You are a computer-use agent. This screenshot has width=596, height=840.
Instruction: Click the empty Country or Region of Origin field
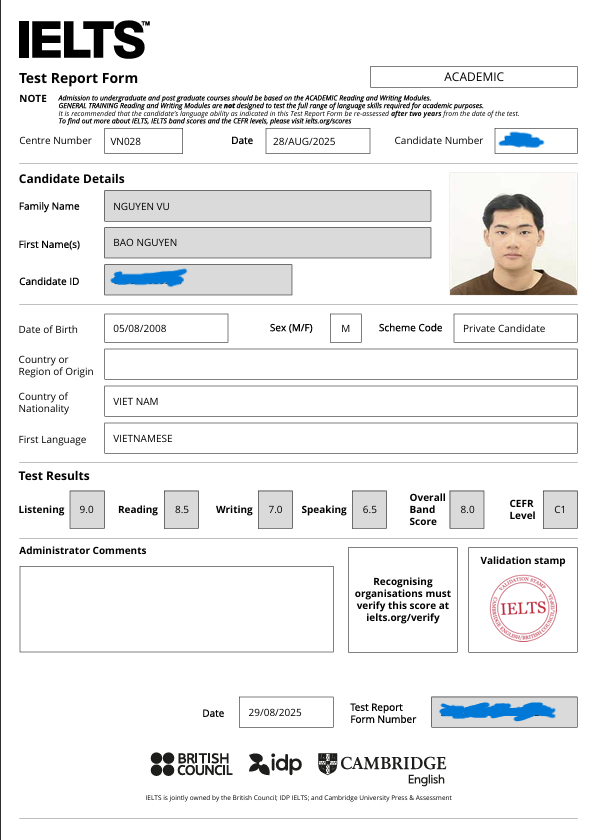[341, 364]
